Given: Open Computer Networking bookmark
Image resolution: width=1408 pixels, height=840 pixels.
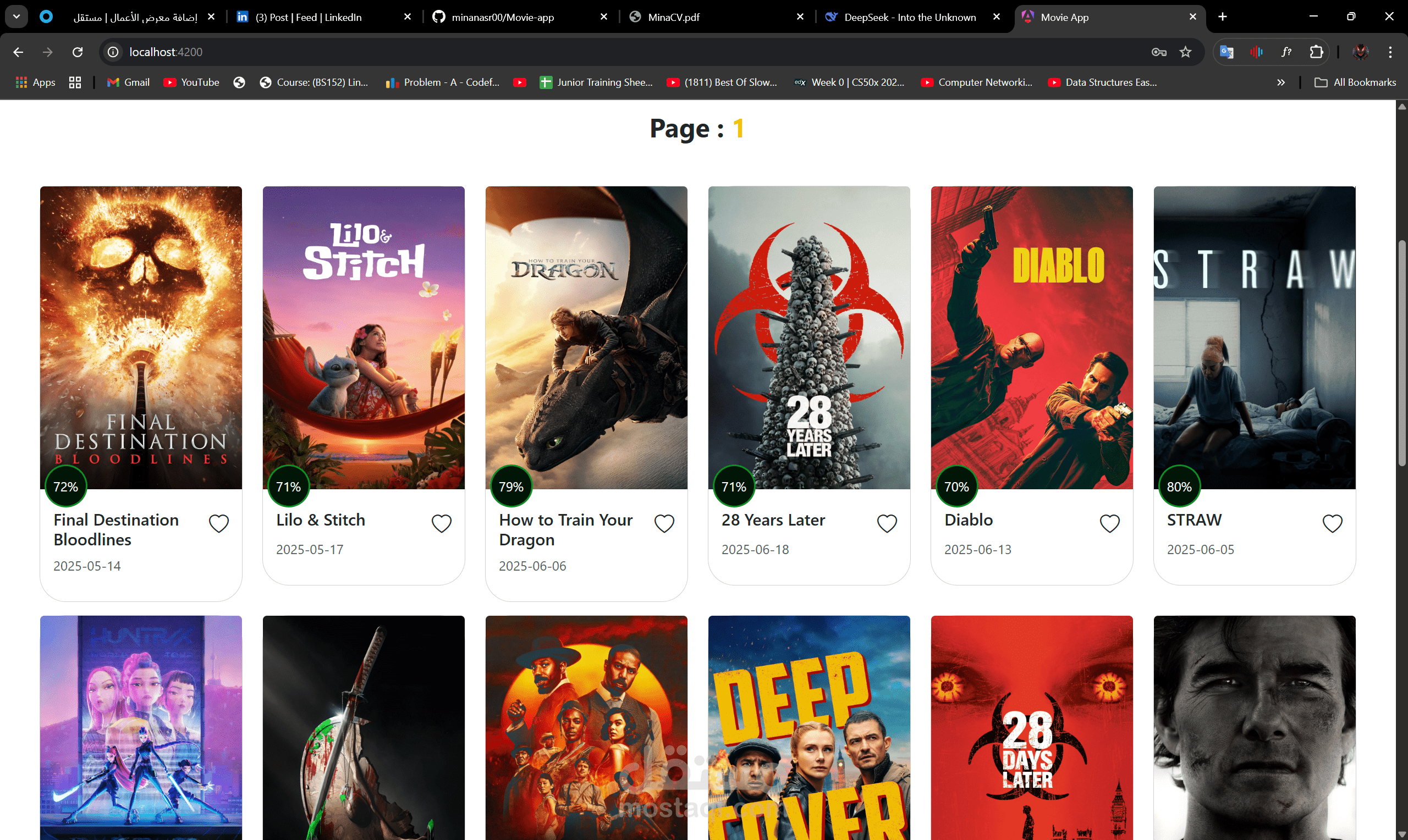Looking at the screenshot, I should coord(977,82).
